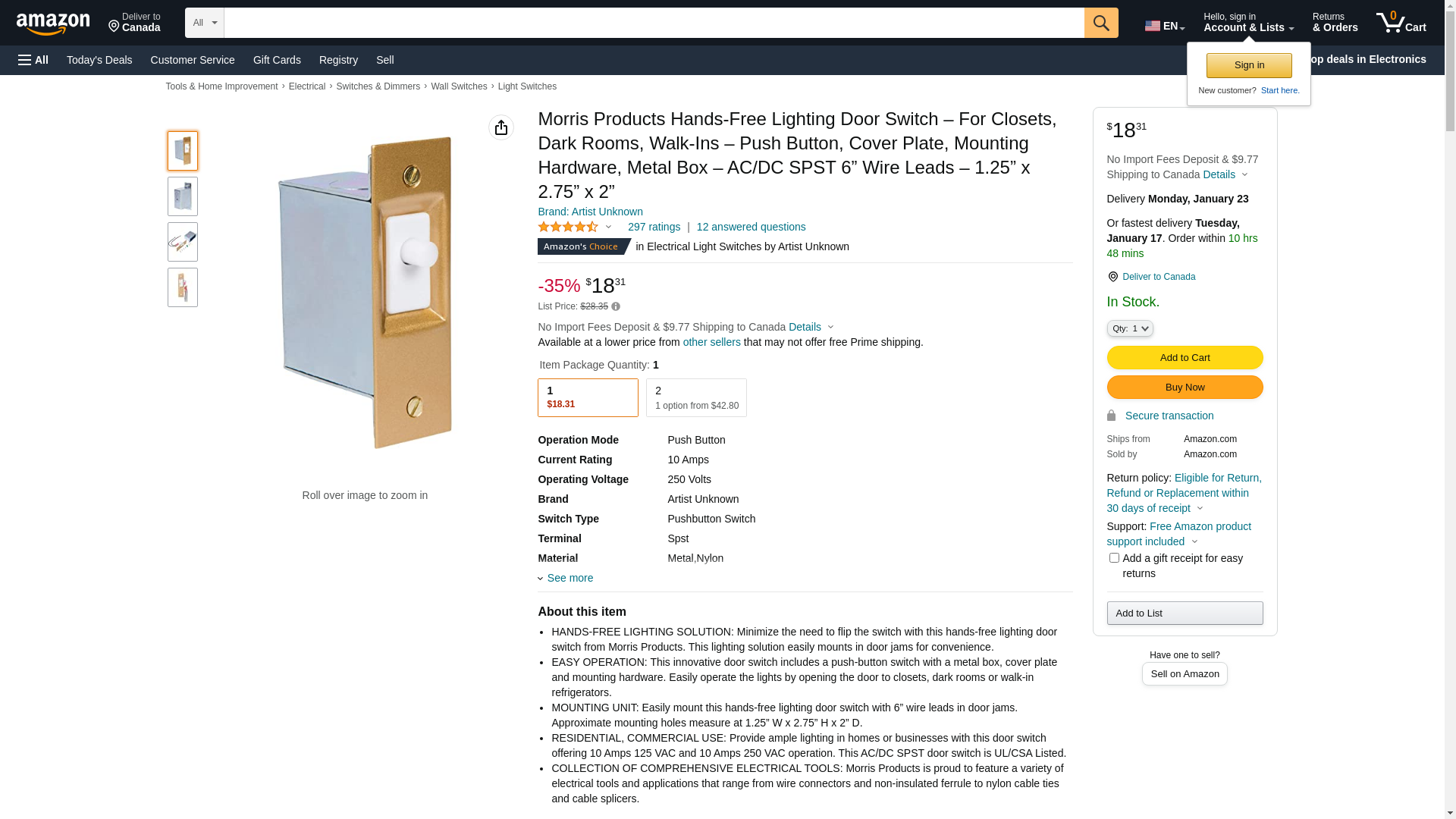
Task: Expand See more product details
Action: point(570,578)
